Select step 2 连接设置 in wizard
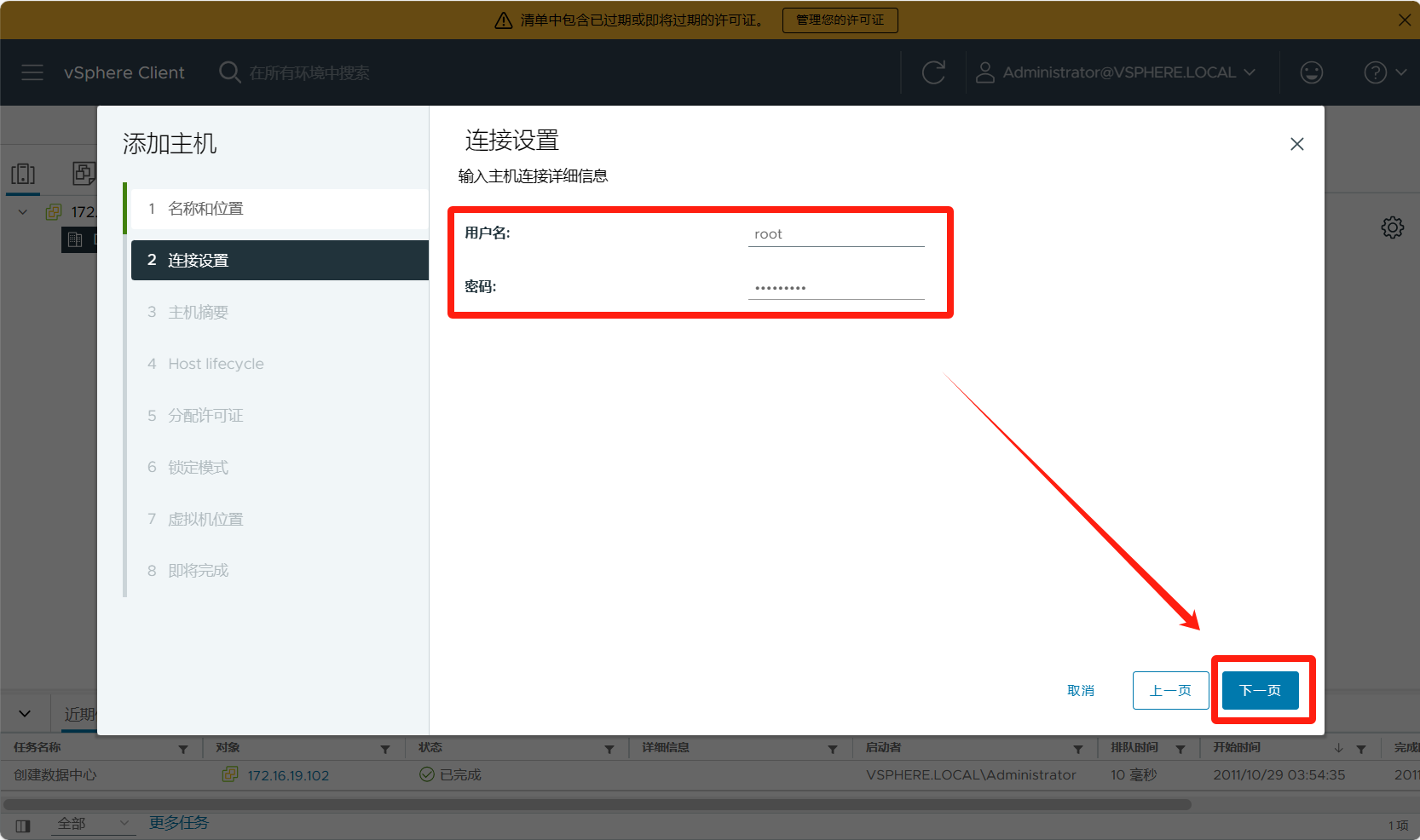1420x840 pixels. coord(198,261)
